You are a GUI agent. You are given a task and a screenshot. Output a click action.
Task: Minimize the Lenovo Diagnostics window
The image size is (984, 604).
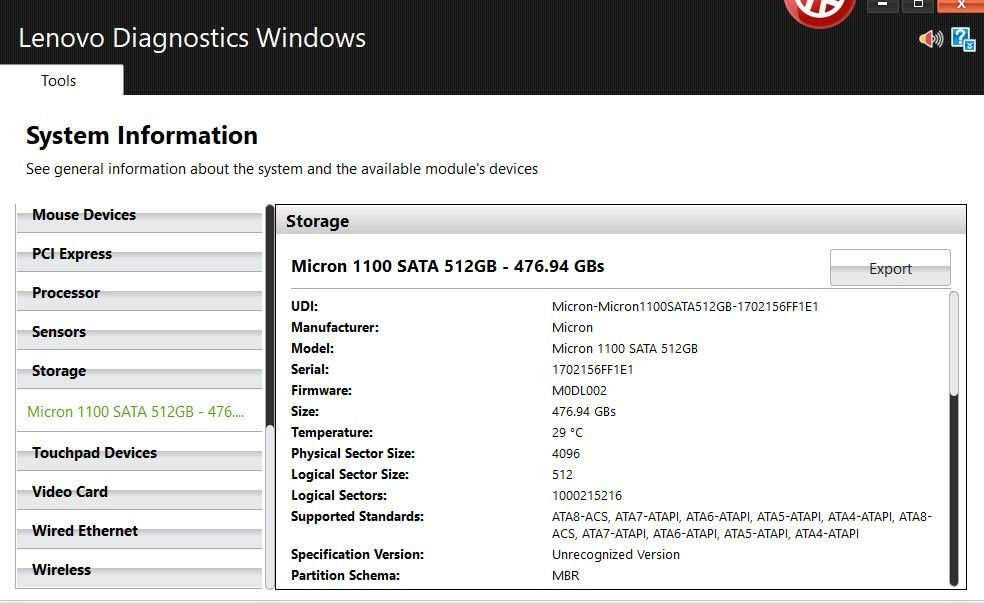882,6
